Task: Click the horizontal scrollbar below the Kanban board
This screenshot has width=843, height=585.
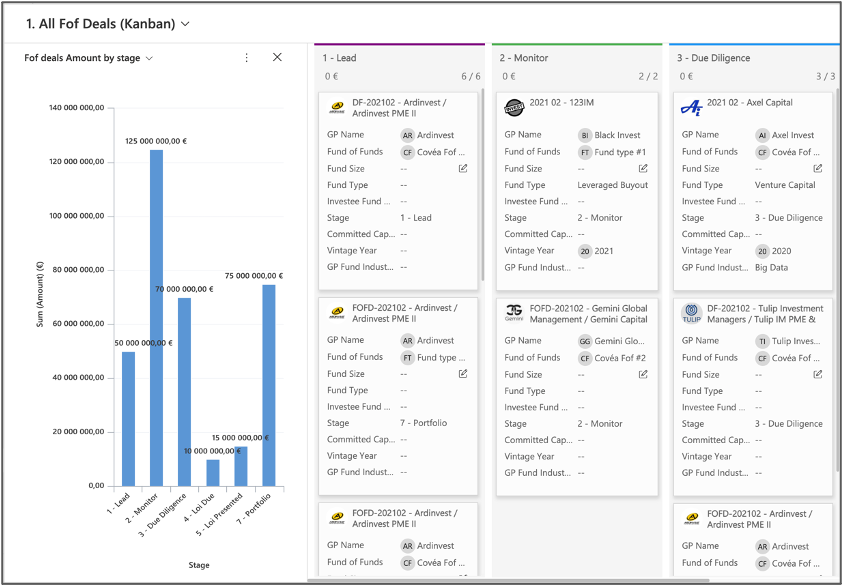Action: click(x=508, y=580)
